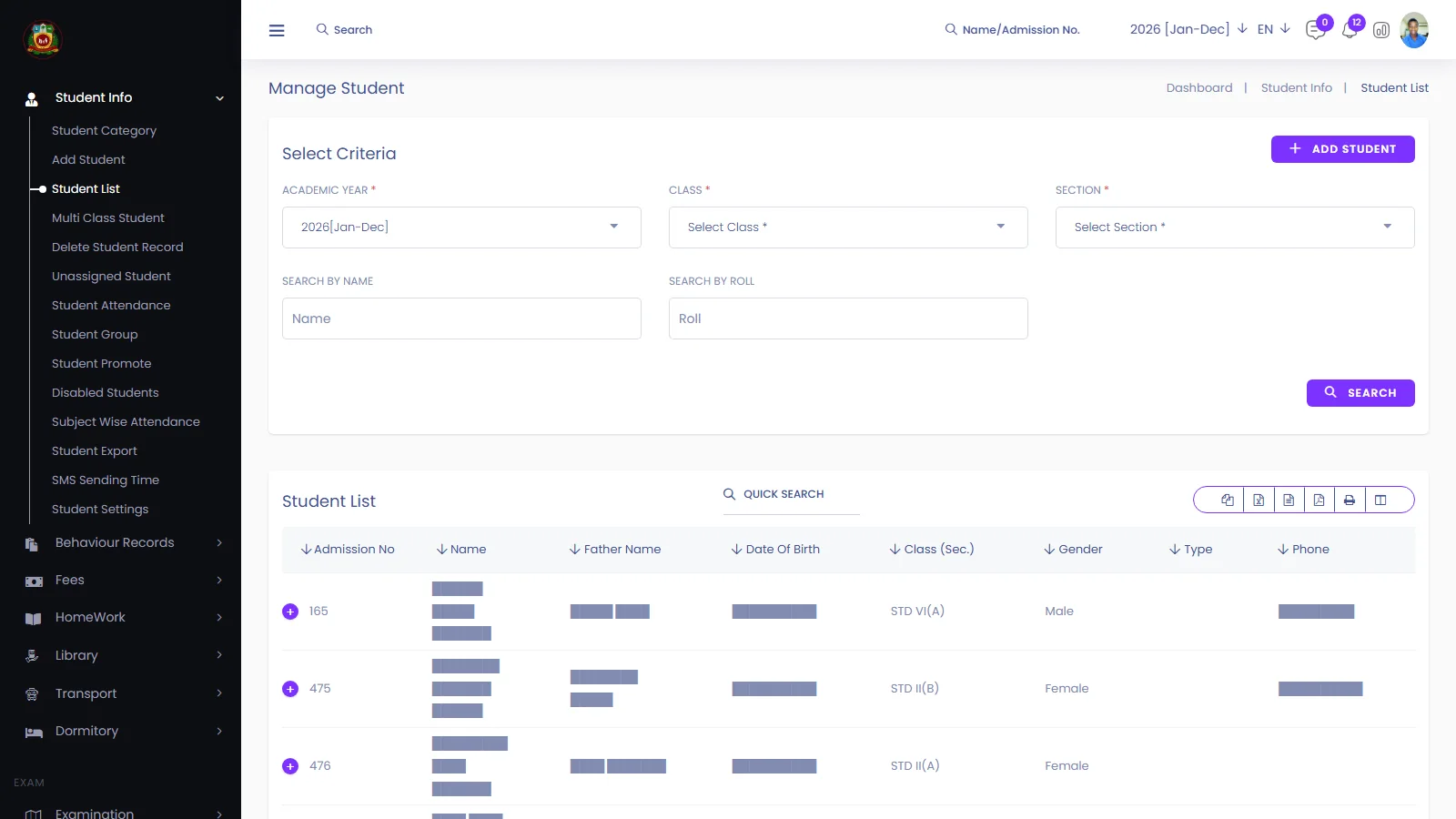Export student list as PDF
Screen dimensions: 1456x819
1319,500
